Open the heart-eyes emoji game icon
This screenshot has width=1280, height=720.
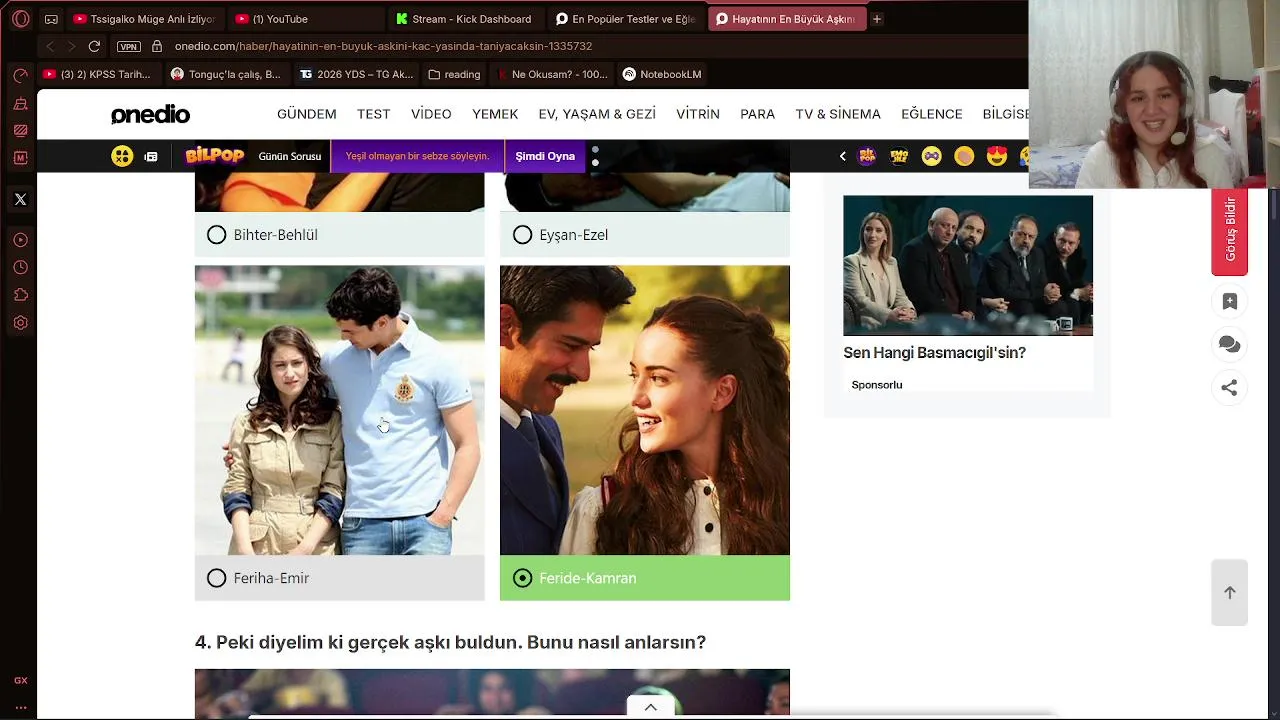click(997, 156)
